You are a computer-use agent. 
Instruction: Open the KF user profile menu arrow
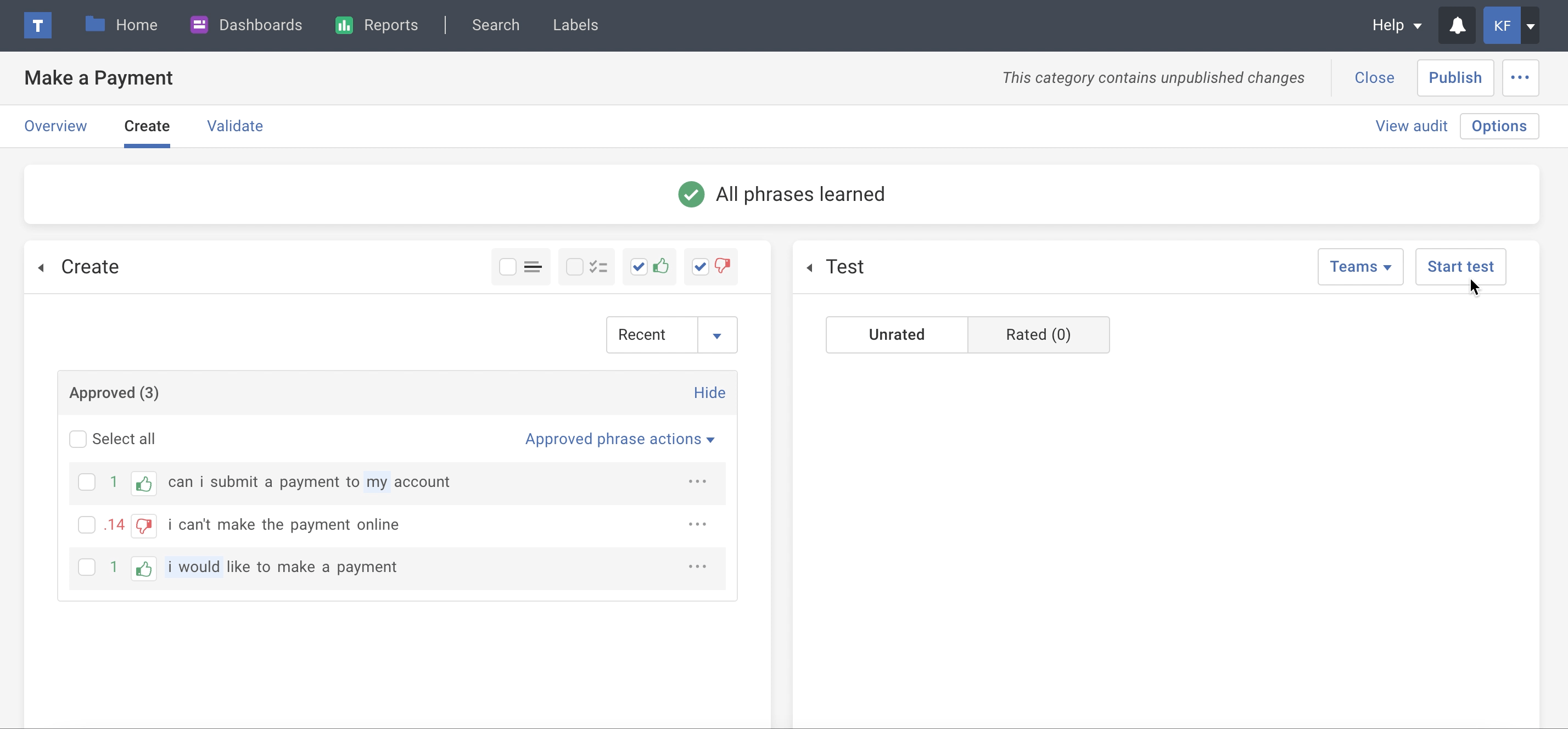pos(1530,26)
